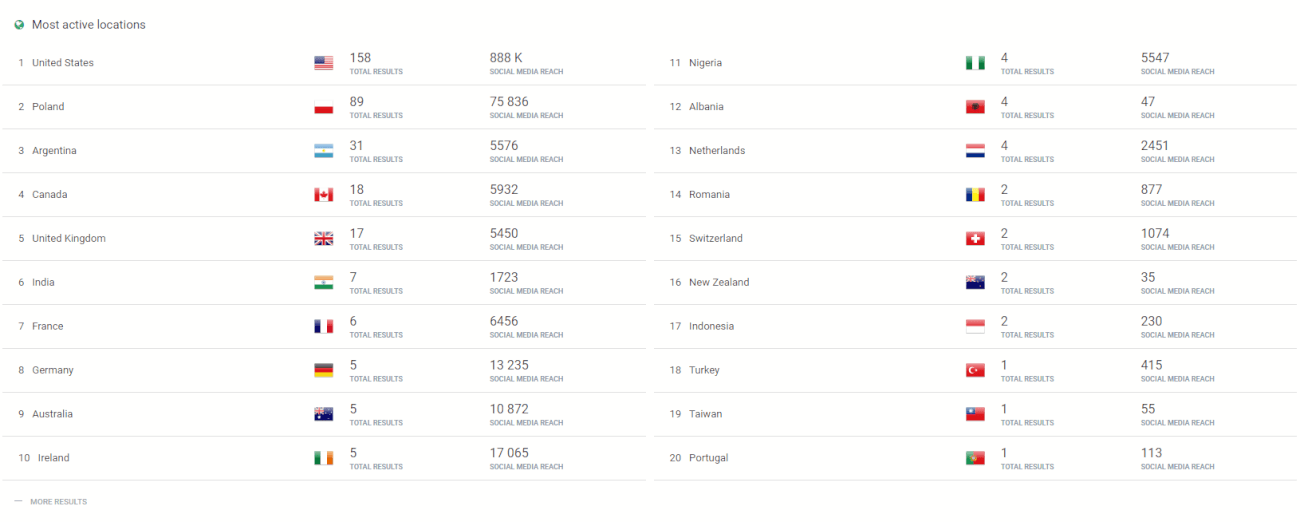This screenshot has height=522, width=1300.
Task: Click the Ireland flag icon
Action: [x=323, y=458]
